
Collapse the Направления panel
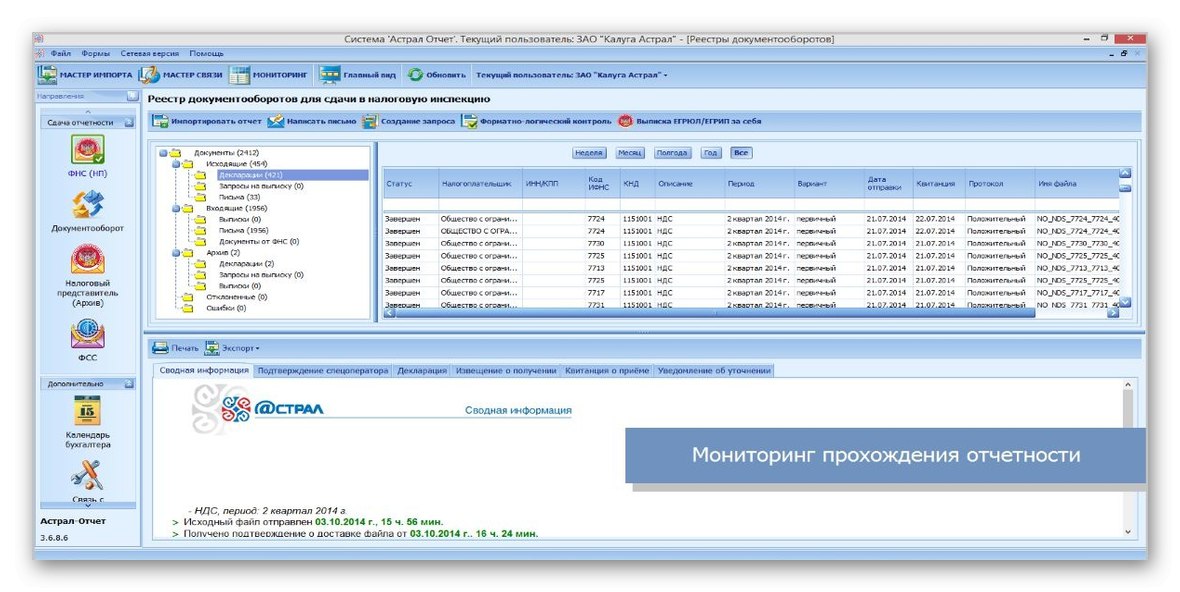tap(132, 96)
